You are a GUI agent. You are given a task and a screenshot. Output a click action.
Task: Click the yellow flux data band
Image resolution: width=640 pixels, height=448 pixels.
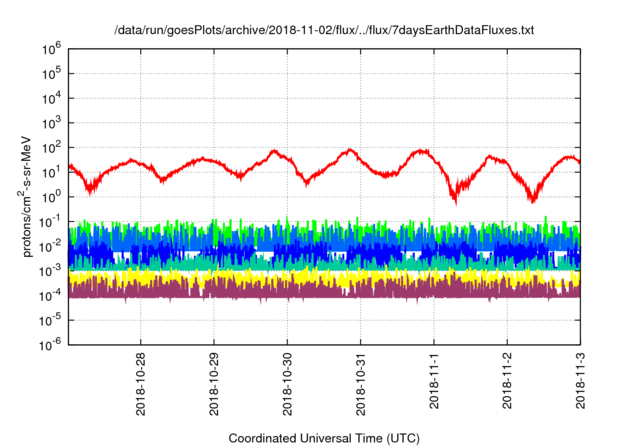click(x=324, y=277)
